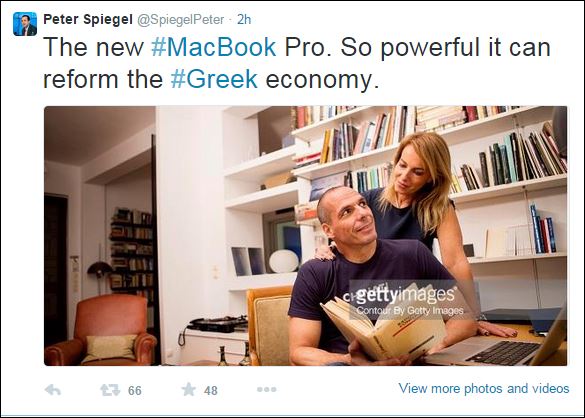Click the reply arrow icon

[x=53, y=390]
